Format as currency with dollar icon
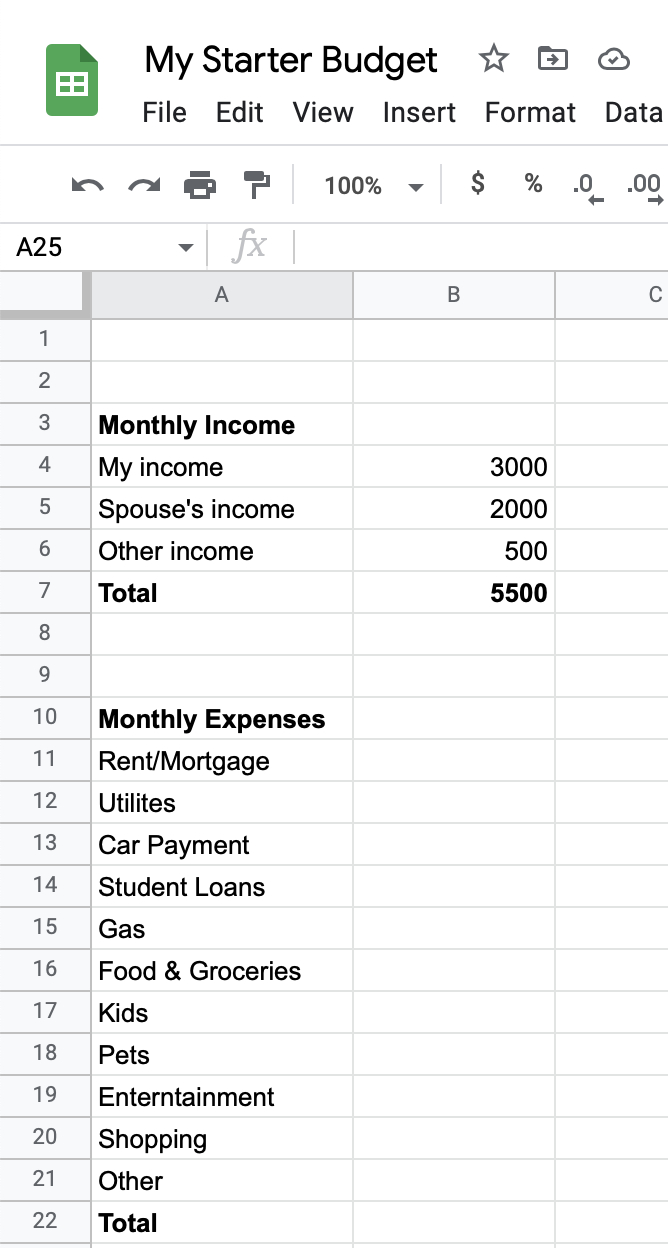This screenshot has width=668, height=1248. tap(478, 184)
